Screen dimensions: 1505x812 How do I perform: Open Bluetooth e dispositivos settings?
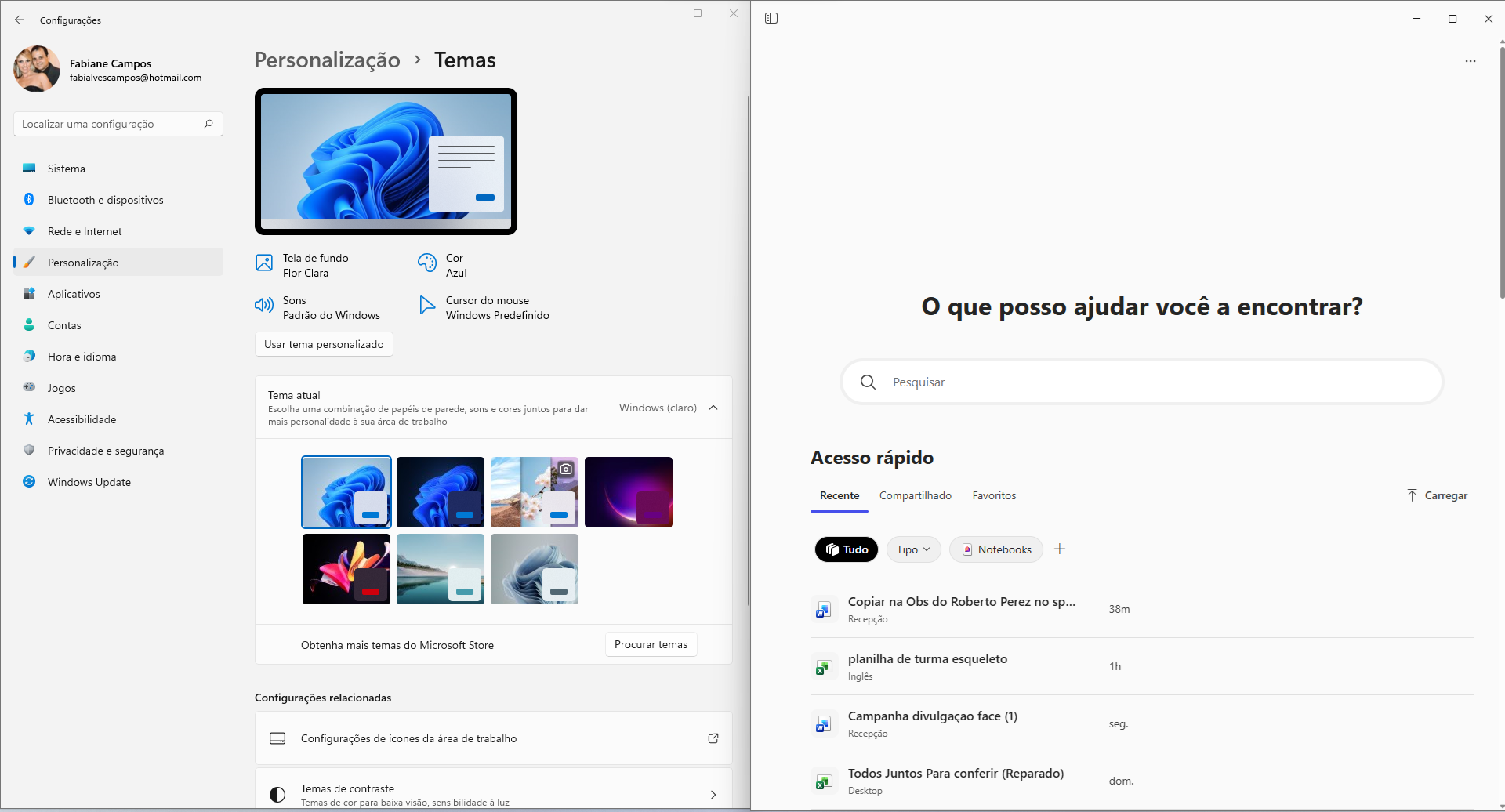coord(118,200)
